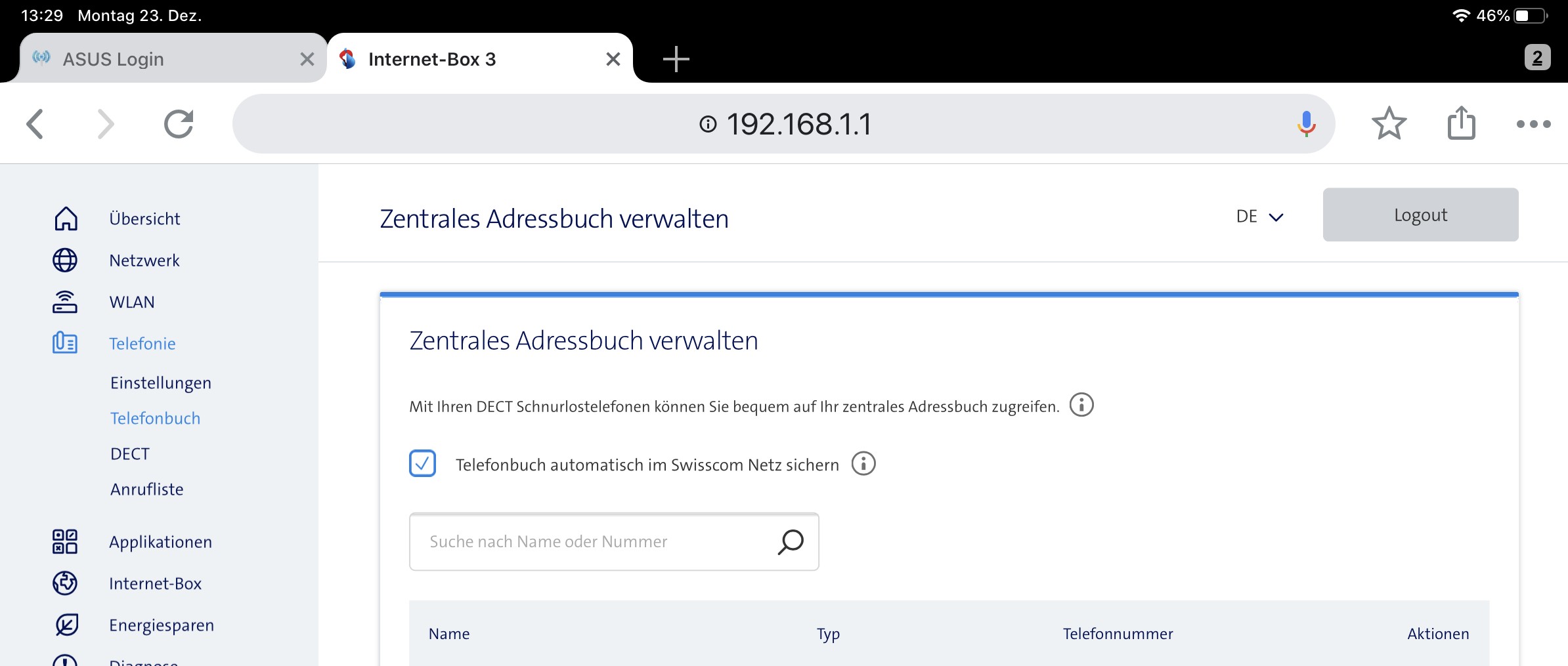Show info about DECT address book access
The width and height of the screenshot is (1568, 666).
[x=1081, y=405]
